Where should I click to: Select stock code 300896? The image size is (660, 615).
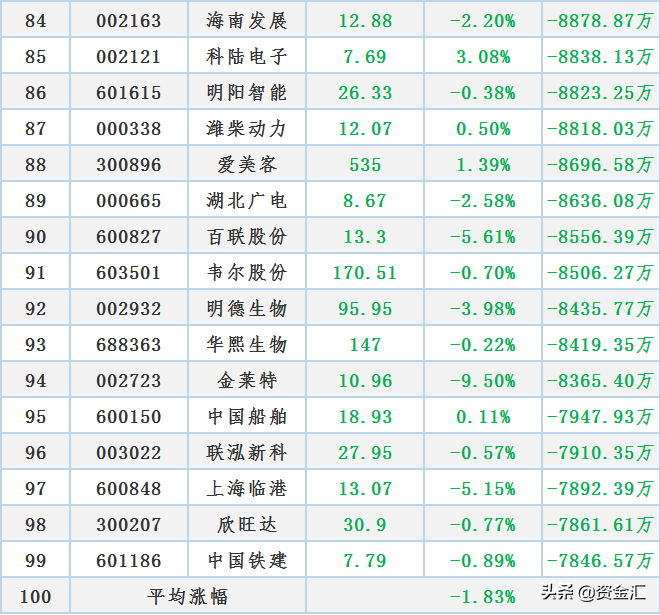coord(129,165)
